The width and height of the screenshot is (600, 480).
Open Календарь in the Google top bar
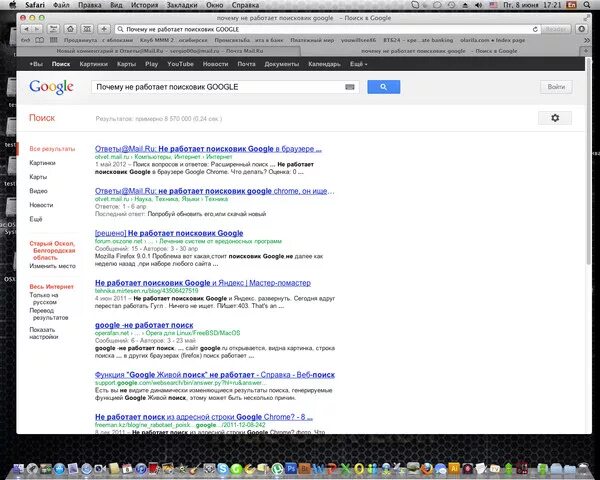pos(324,64)
